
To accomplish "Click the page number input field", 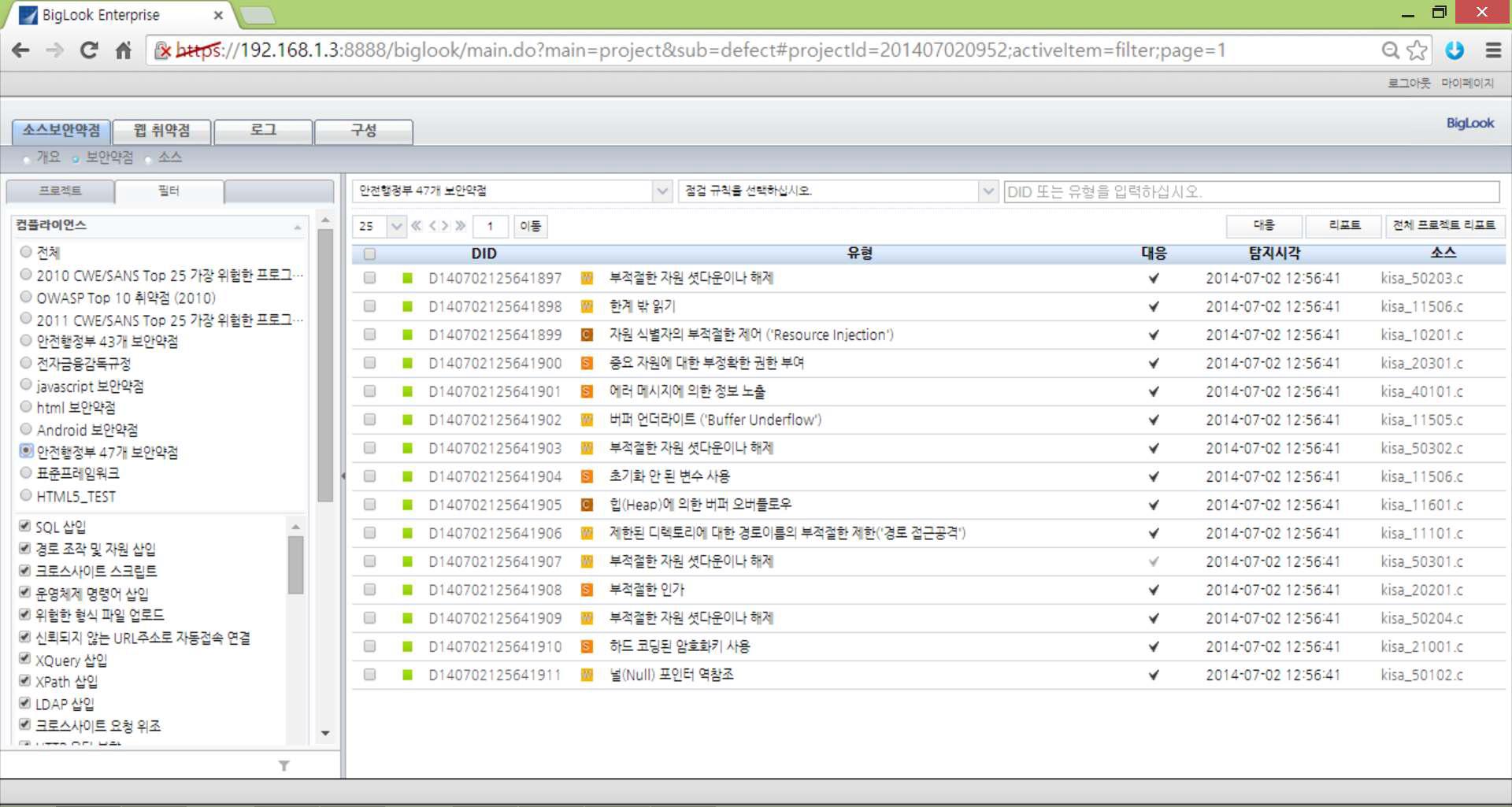I will pyautogui.click(x=491, y=226).
